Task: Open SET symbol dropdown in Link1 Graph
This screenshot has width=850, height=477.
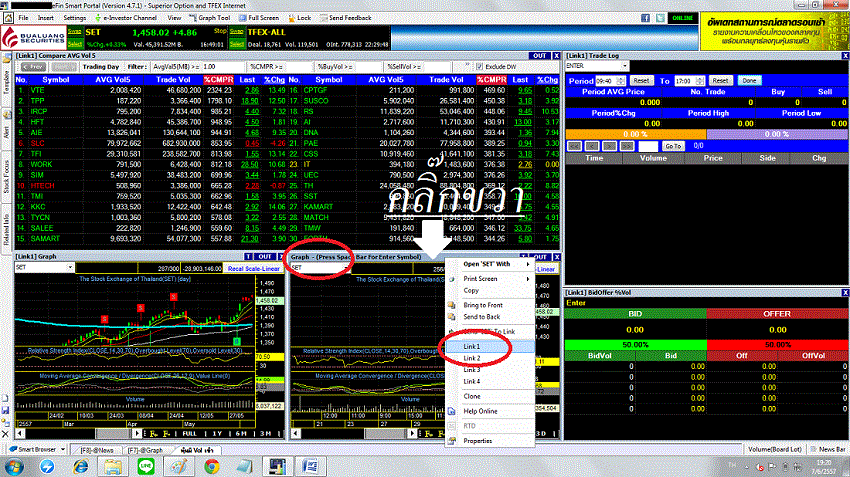Action: (x=70, y=267)
